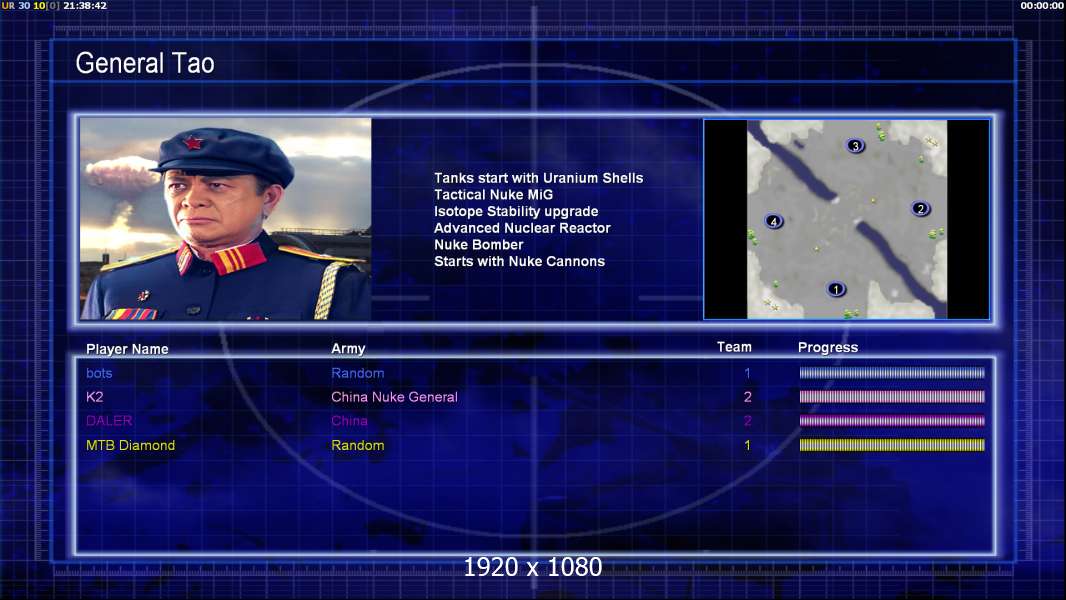Viewport: 1066px width, 600px height.
Task: Click the Army column header
Action: pos(348,349)
